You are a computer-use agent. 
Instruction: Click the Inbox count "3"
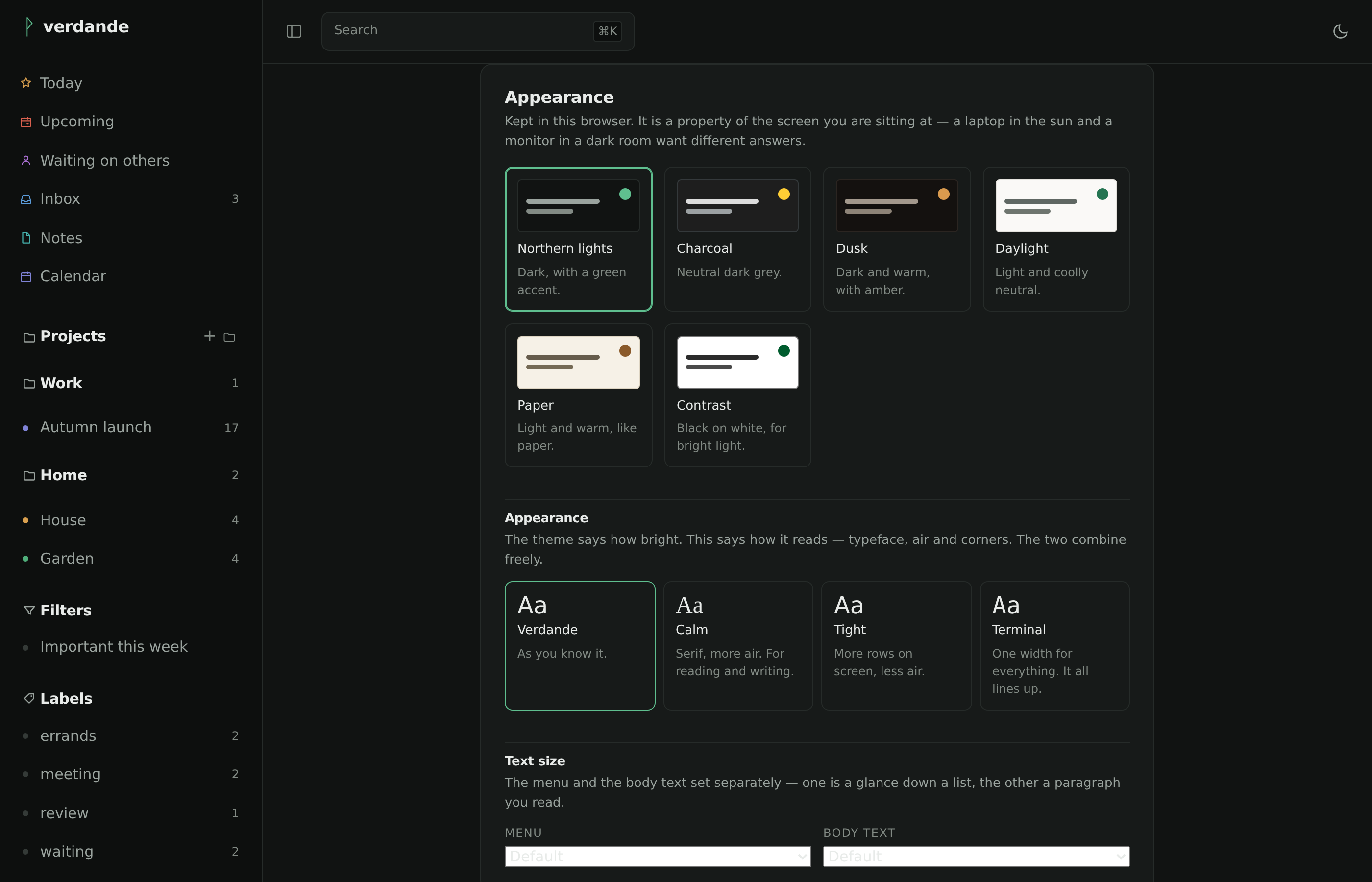tap(235, 199)
